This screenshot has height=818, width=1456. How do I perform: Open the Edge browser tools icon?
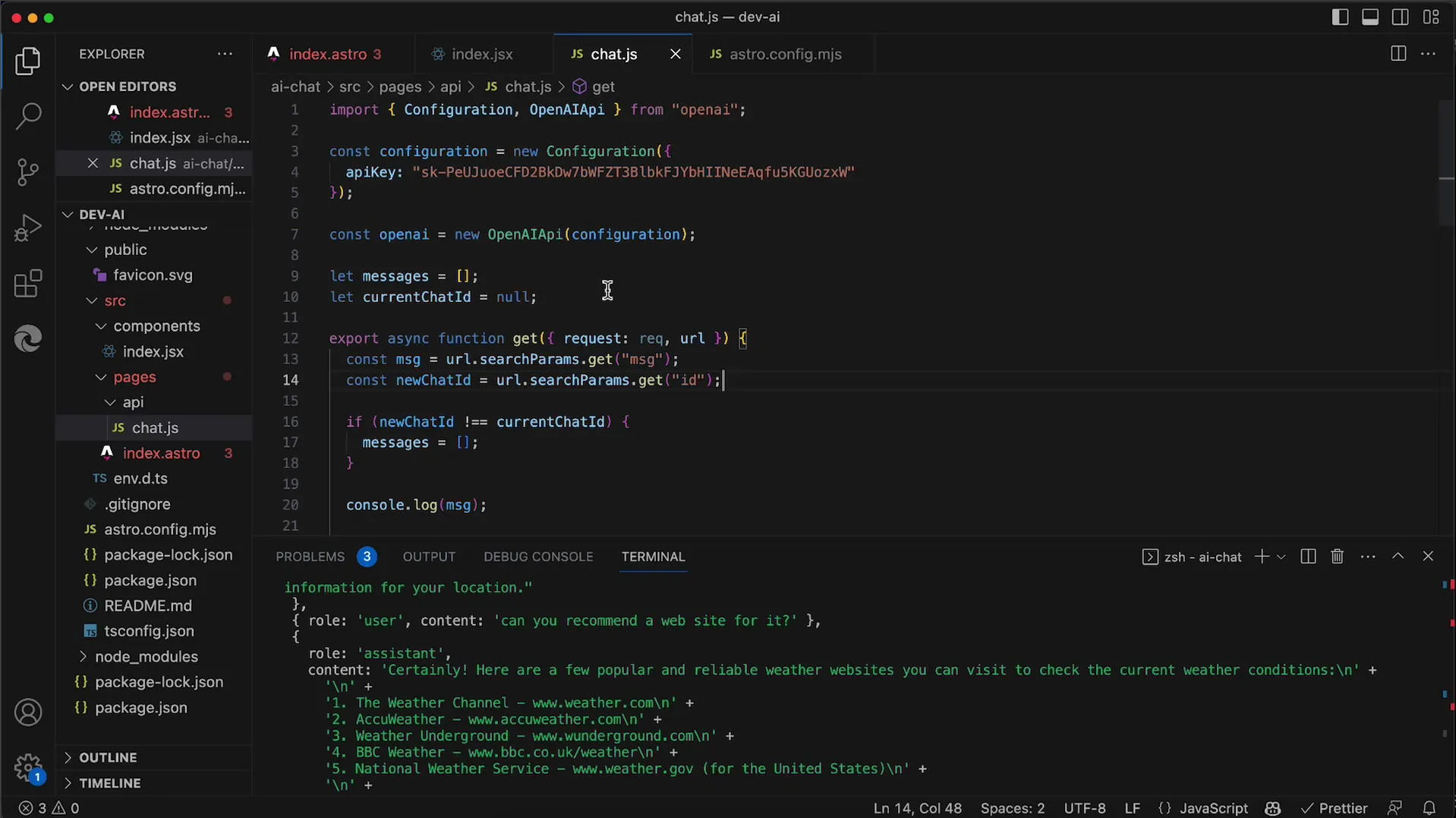[28, 338]
